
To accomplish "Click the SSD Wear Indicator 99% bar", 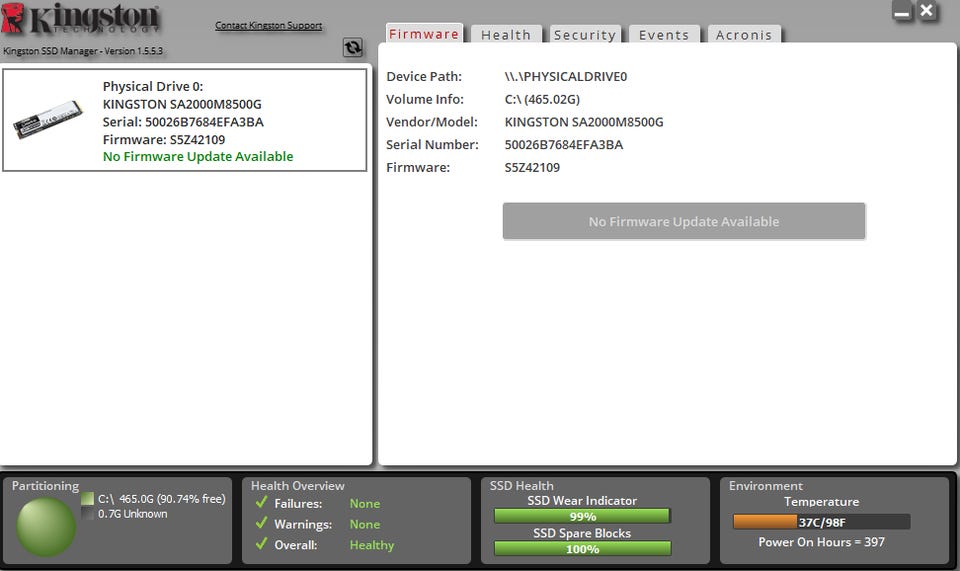I will [x=582, y=516].
